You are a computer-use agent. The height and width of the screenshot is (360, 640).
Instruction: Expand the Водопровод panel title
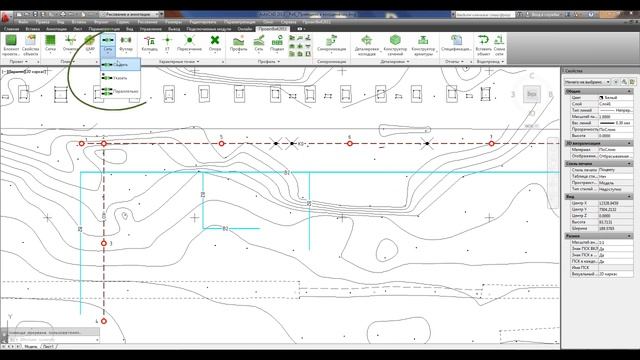click(490, 62)
